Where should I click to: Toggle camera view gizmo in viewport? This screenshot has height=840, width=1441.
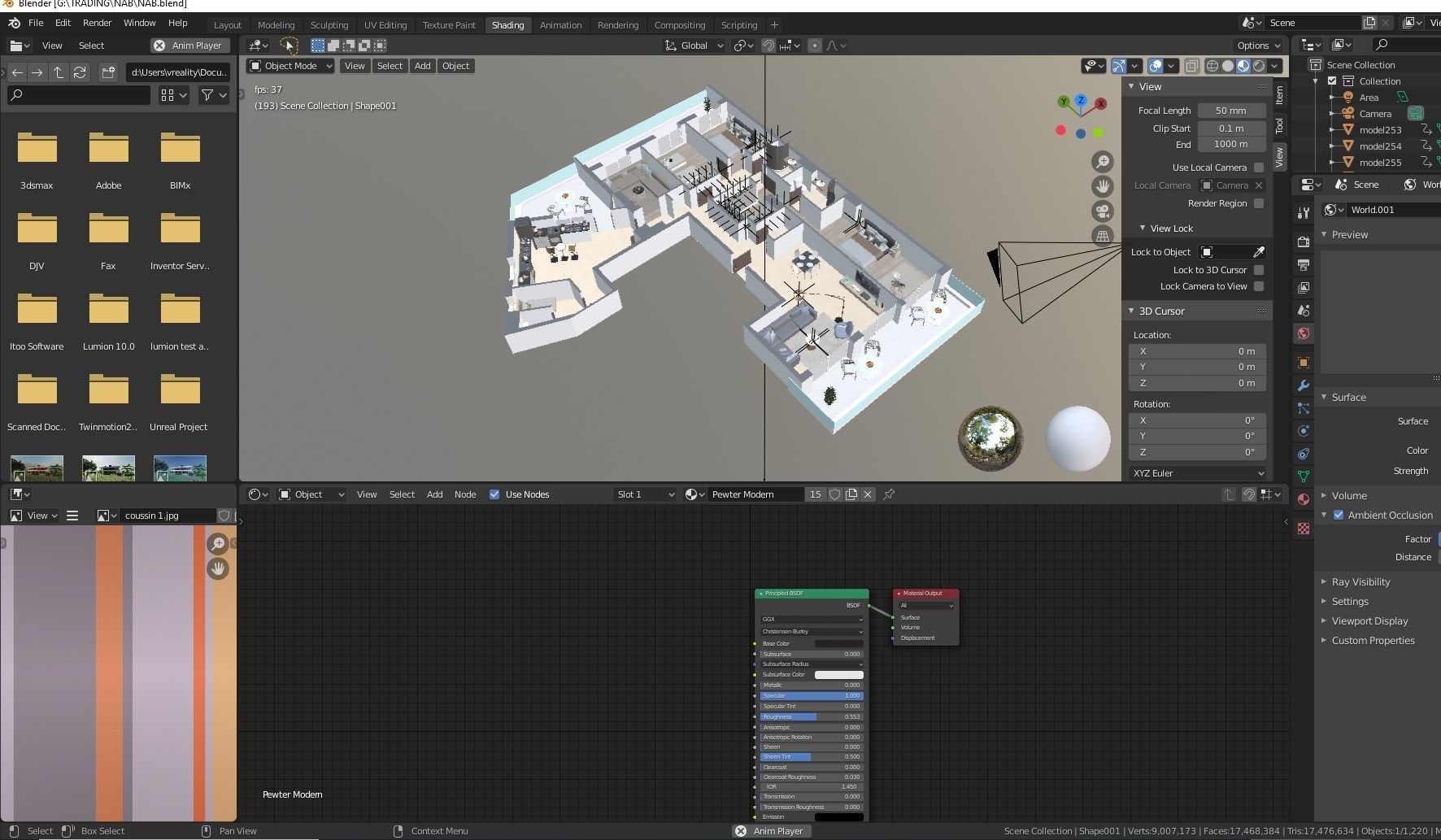[1103, 211]
